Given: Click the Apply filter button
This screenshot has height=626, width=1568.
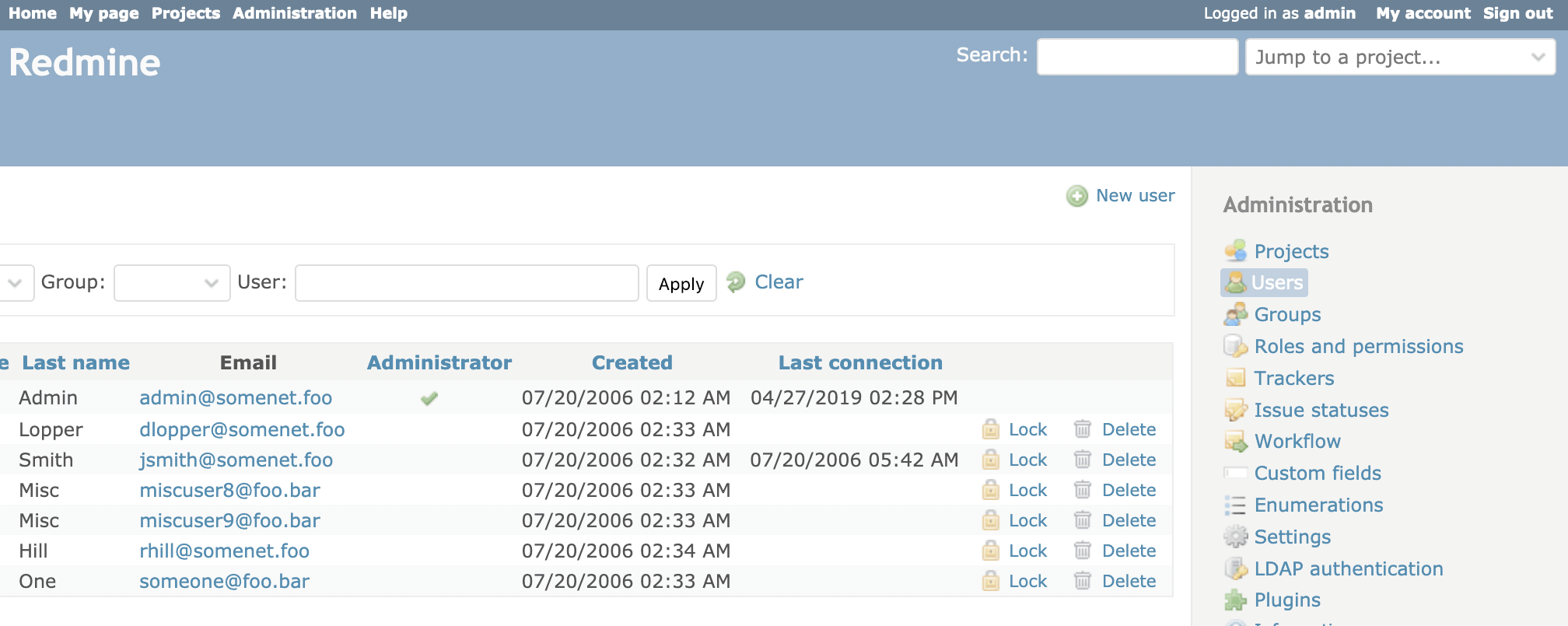Looking at the screenshot, I should point(681,284).
